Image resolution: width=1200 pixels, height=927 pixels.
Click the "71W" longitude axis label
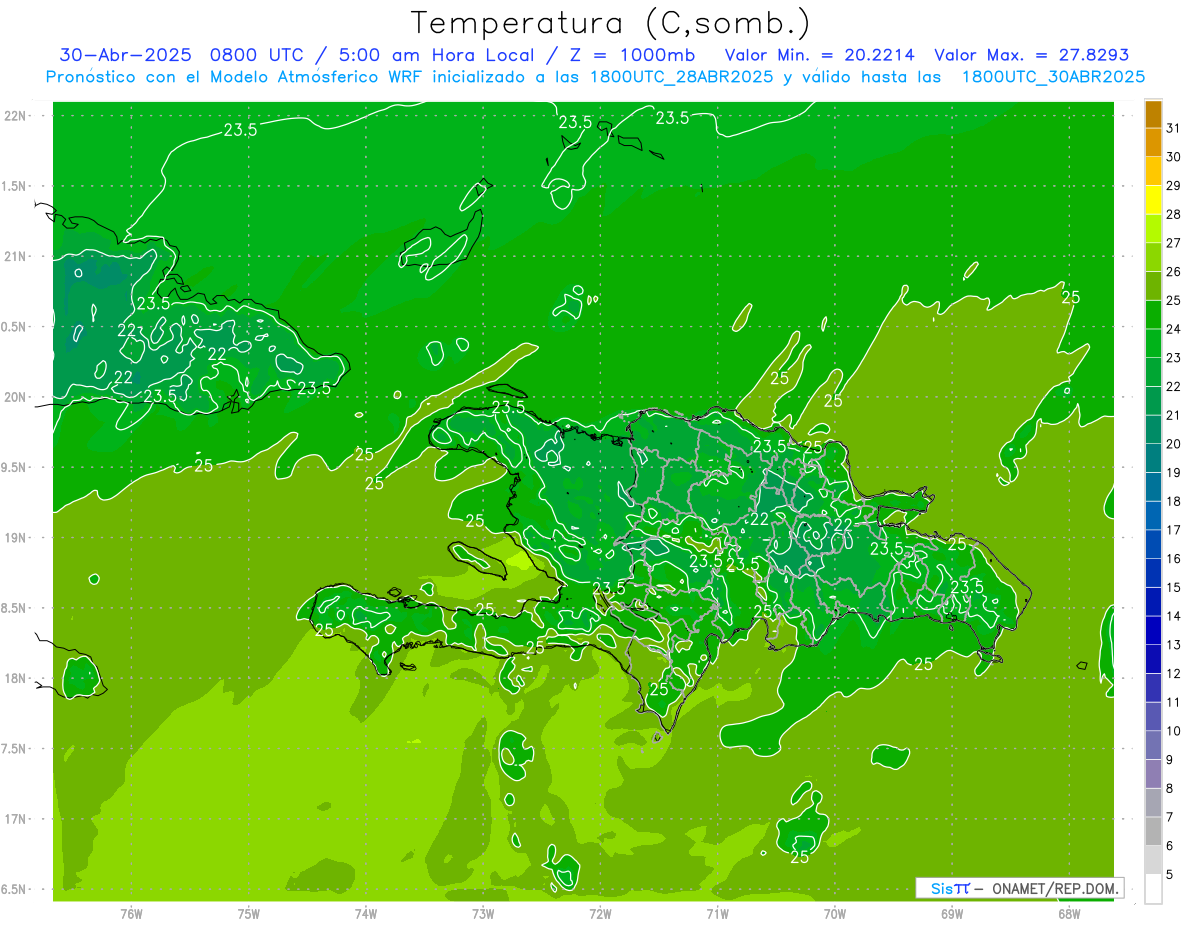coord(717,914)
